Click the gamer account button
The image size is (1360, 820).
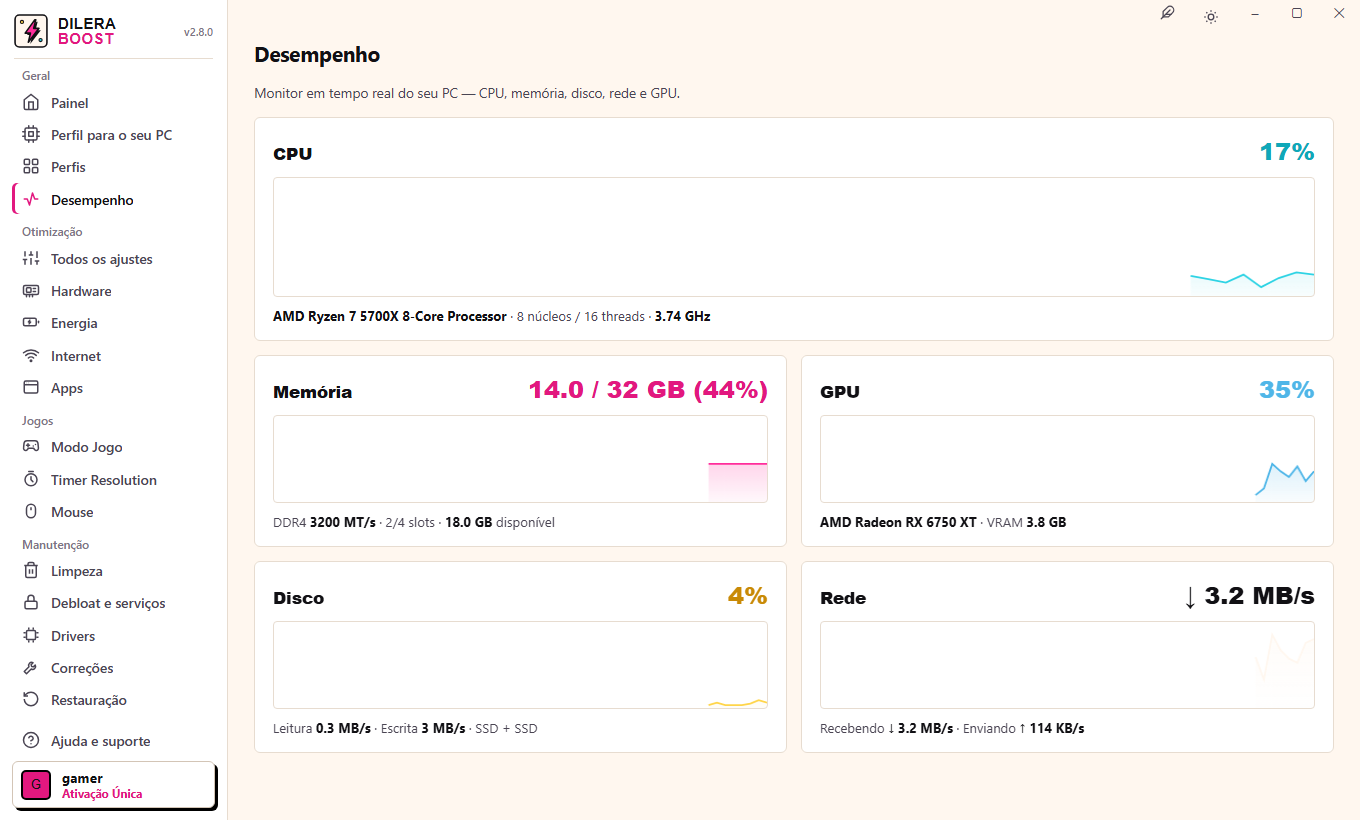tap(114, 785)
